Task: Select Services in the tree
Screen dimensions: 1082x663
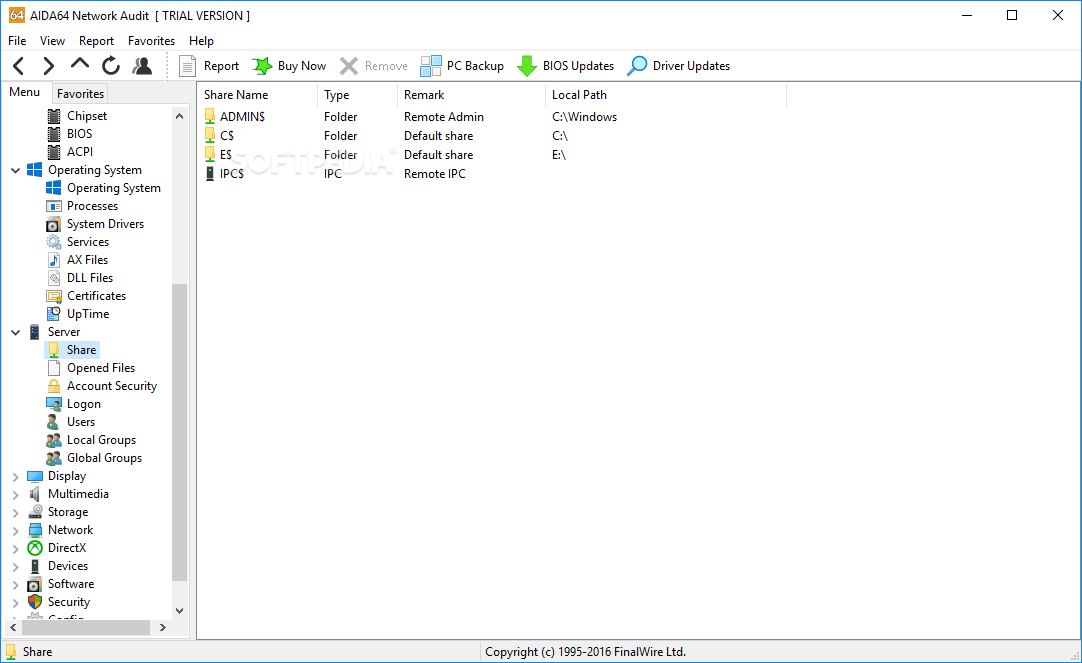Action: 88,241
